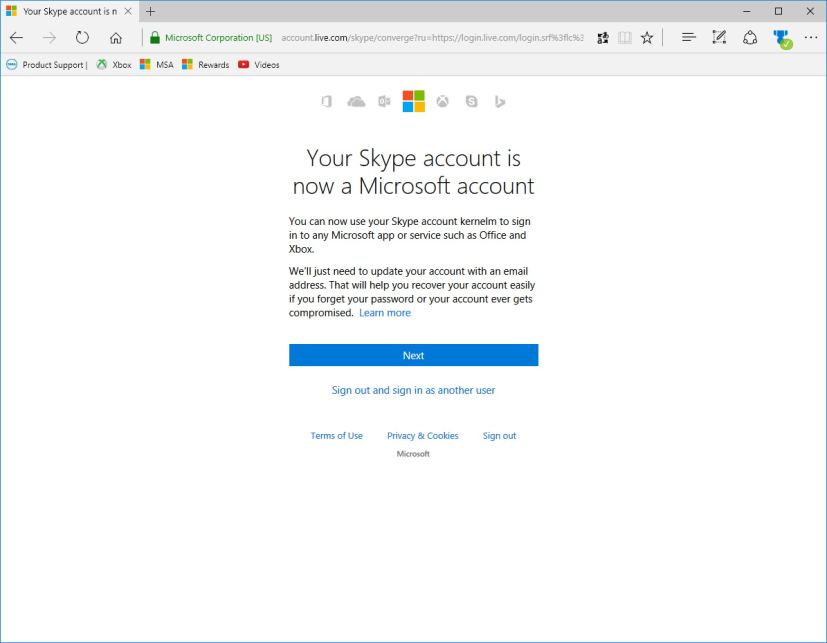Click the Bing icon in service header
Screen dimensions: 827x643
(499, 101)
